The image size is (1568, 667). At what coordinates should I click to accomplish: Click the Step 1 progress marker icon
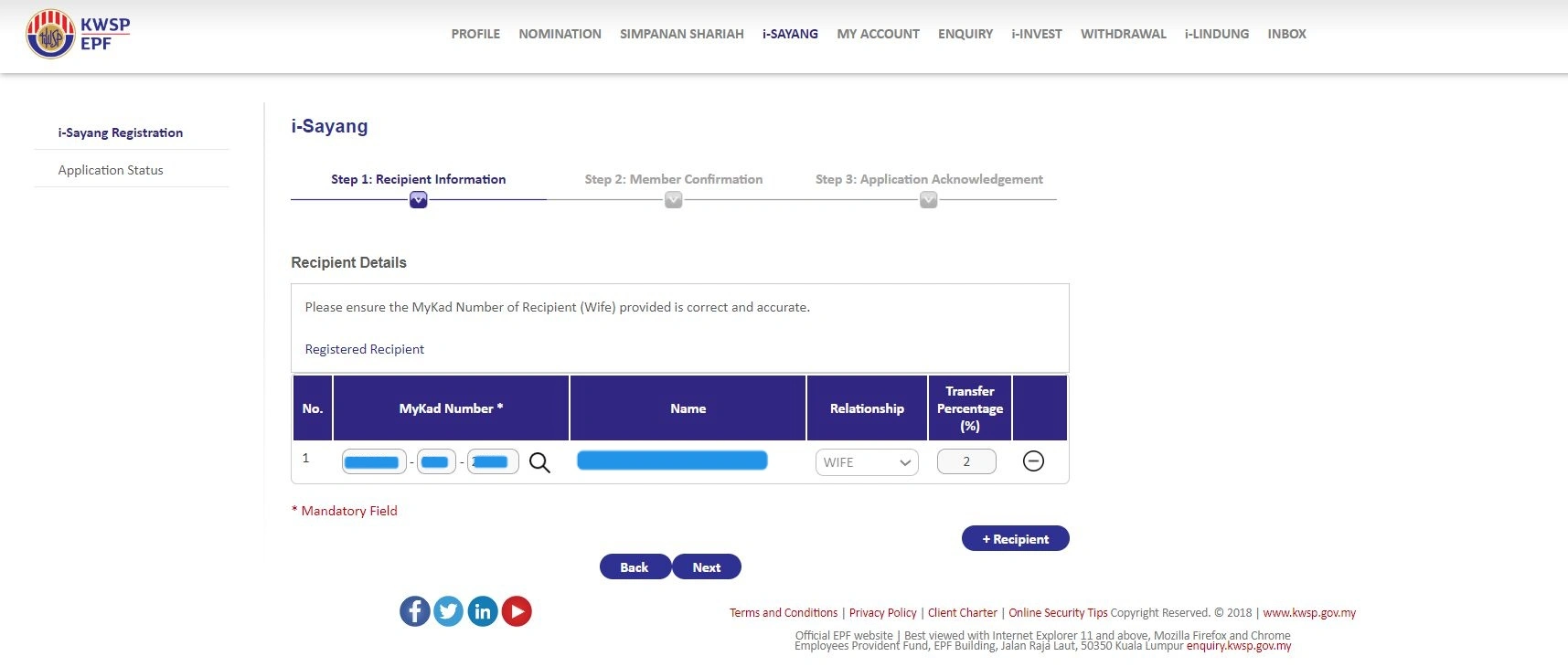coord(418,200)
